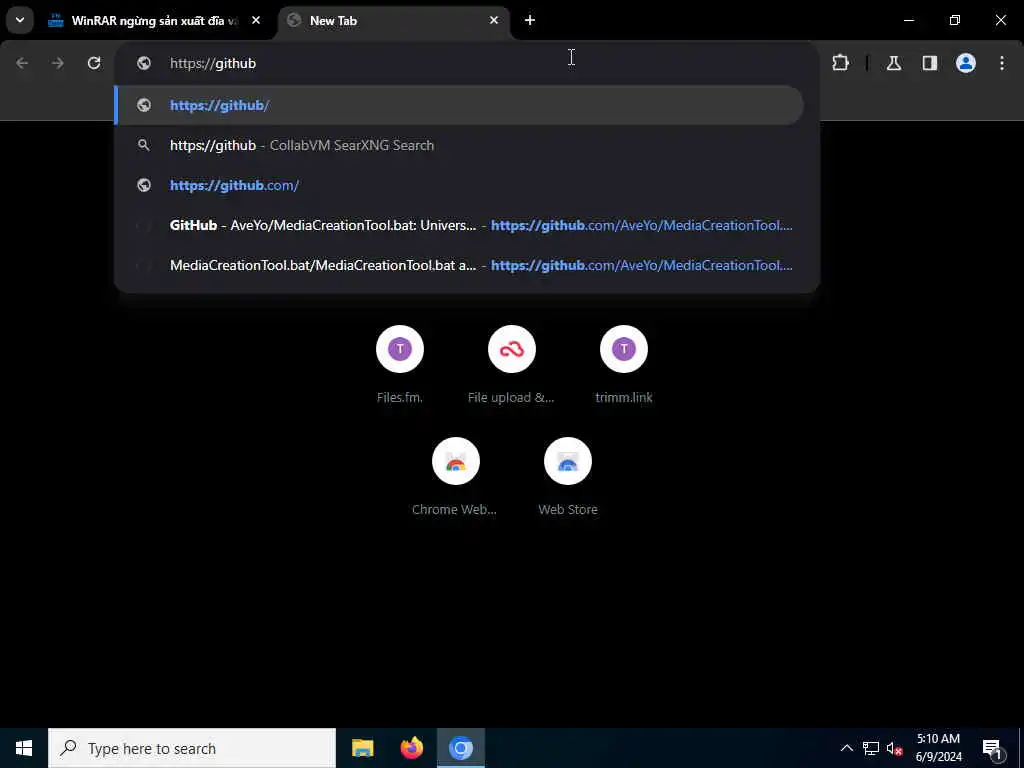Go forward with the forward arrow

[58, 63]
